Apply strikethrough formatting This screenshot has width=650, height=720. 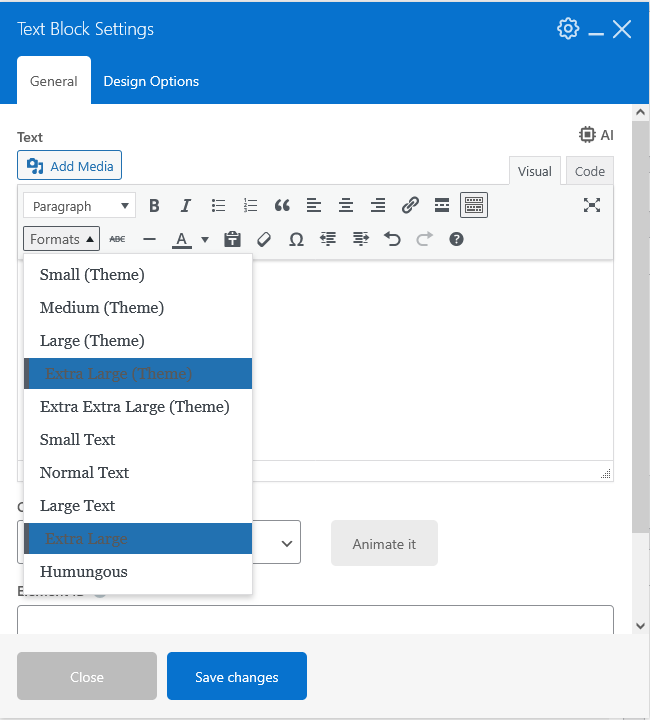click(x=118, y=239)
